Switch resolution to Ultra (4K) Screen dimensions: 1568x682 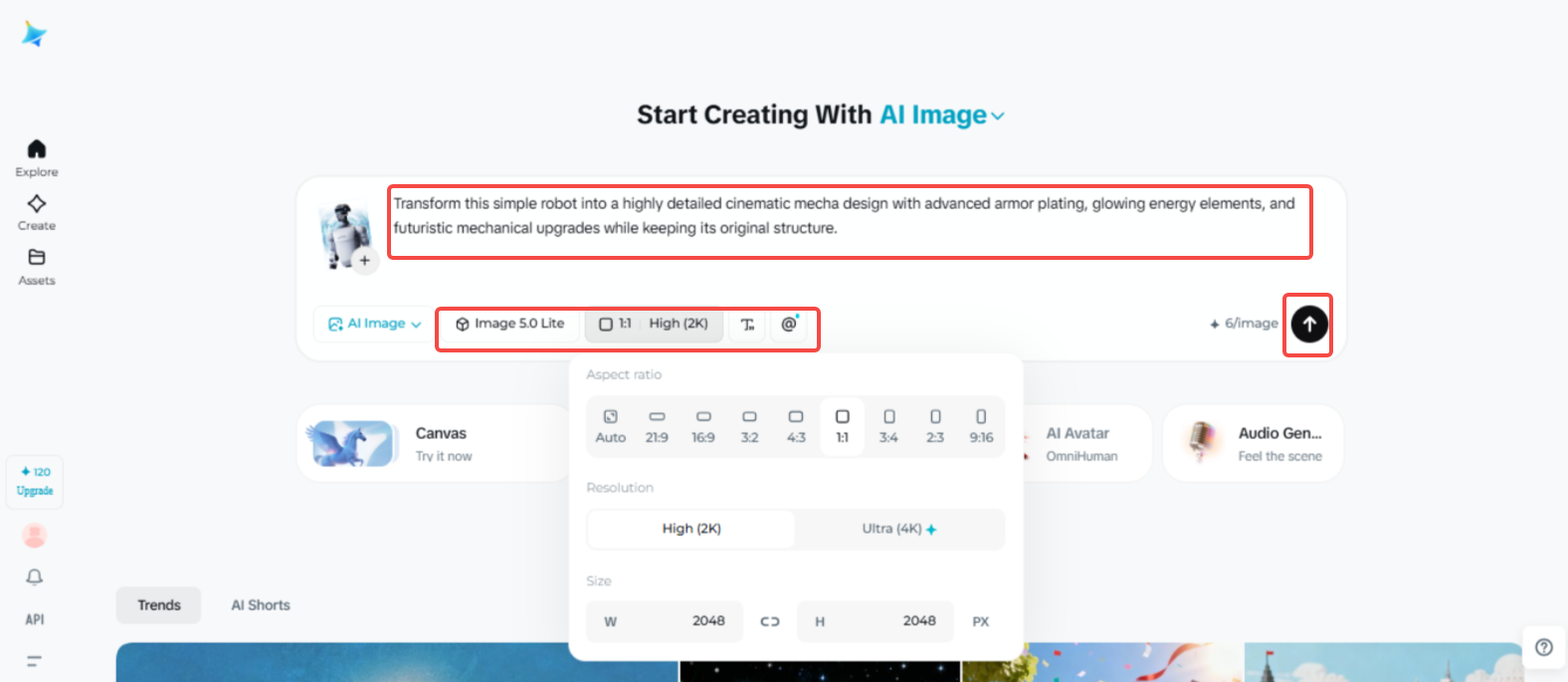click(x=899, y=530)
